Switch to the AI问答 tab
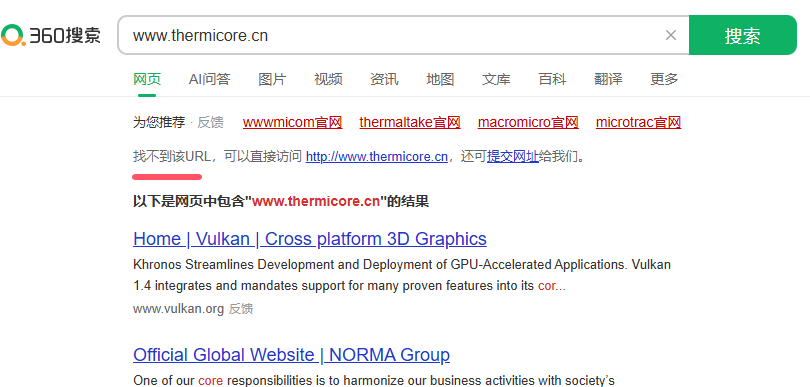This screenshot has height=387, width=810. (209, 79)
